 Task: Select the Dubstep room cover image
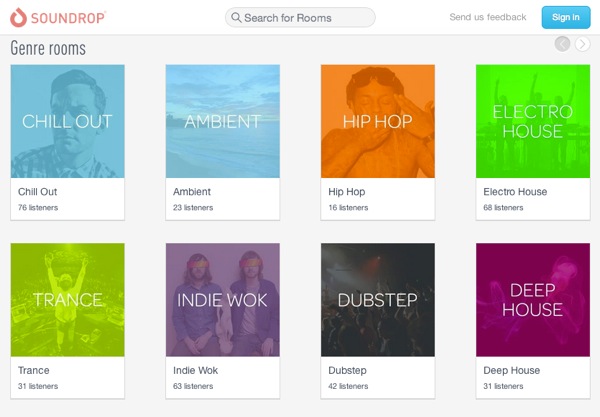(377, 299)
